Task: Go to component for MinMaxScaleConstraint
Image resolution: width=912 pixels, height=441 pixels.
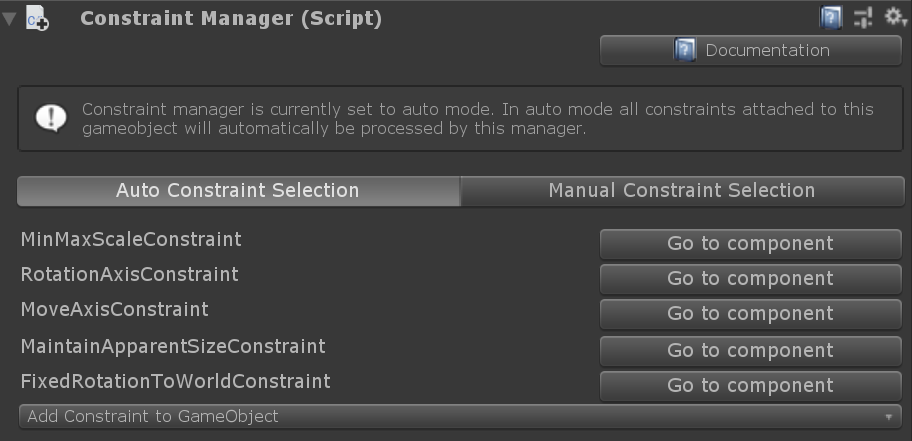Action: tap(750, 243)
